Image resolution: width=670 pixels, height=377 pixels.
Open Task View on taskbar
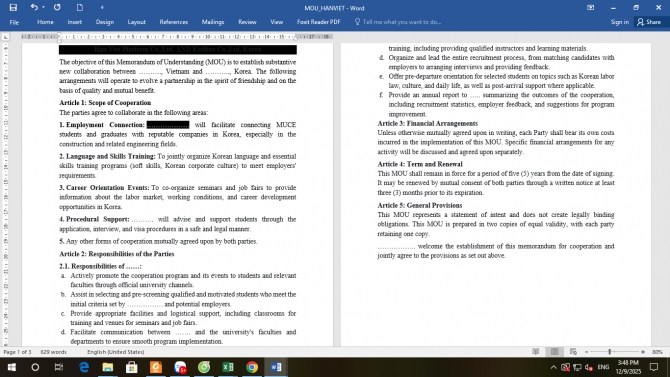59,367
